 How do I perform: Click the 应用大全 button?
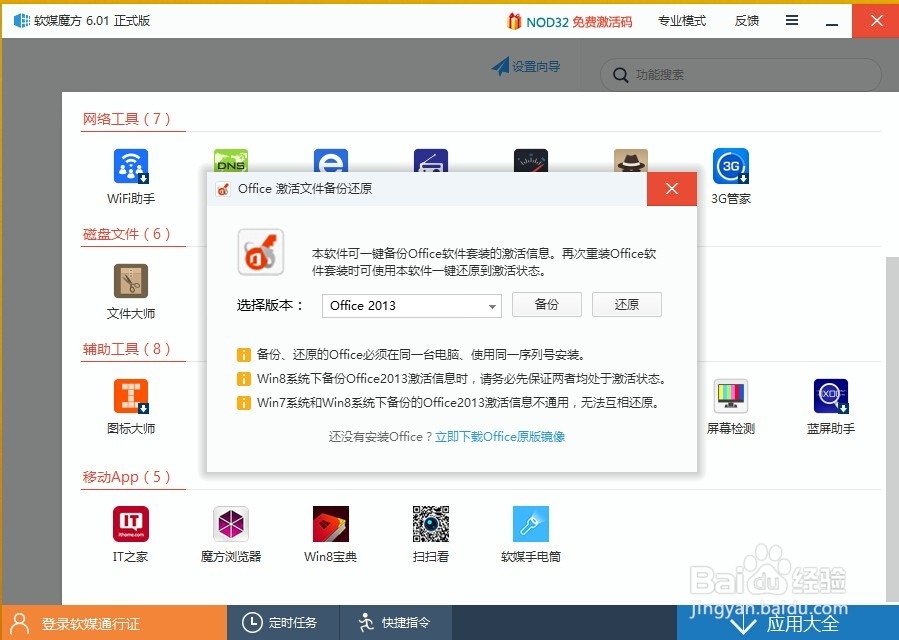pyautogui.click(x=788, y=623)
